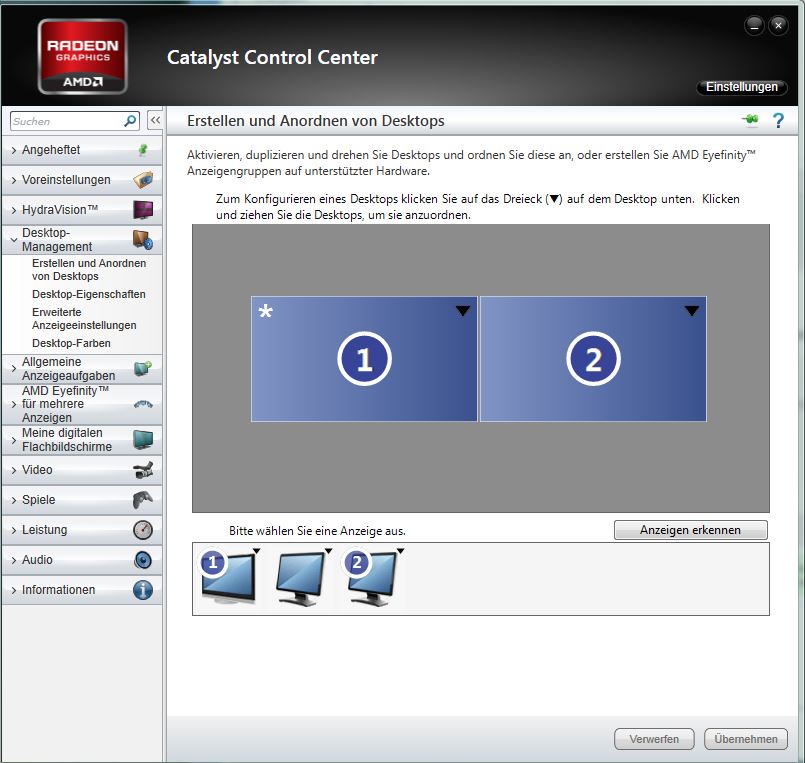Click the Leistung gauge icon
This screenshot has height=763, width=805.
pyautogui.click(x=143, y=530)
